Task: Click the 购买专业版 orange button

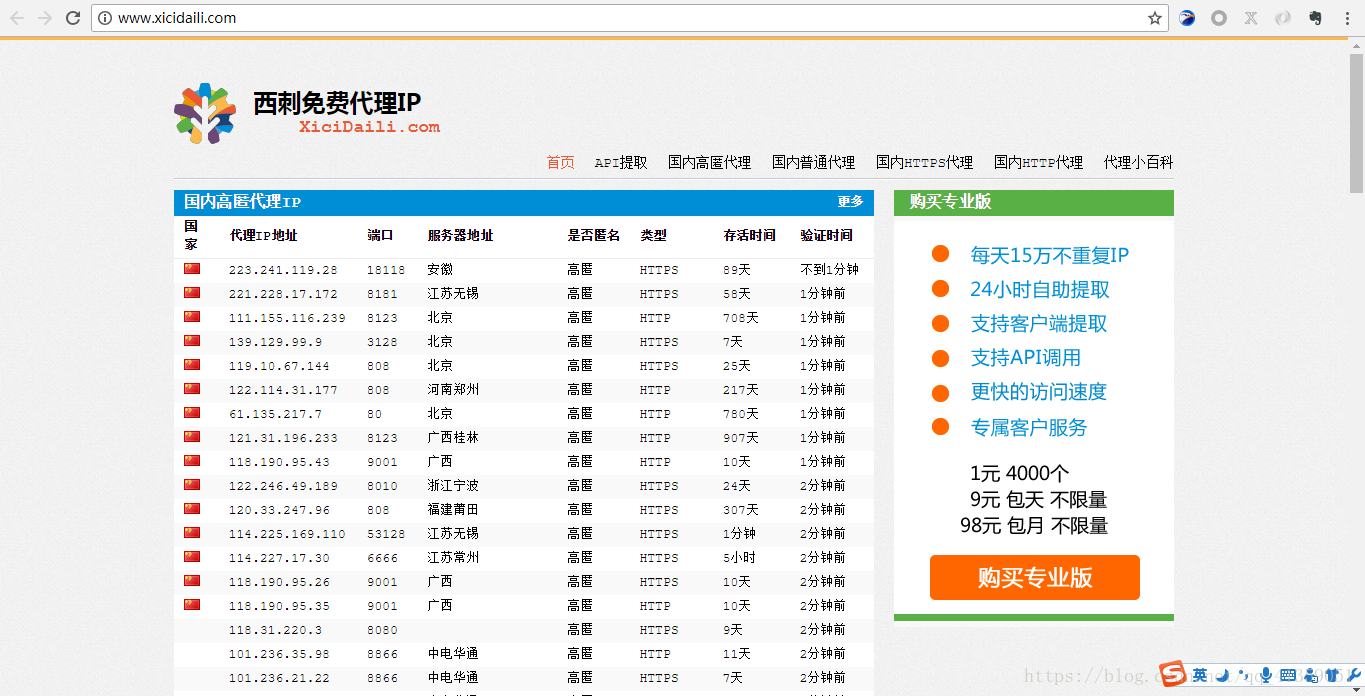Action: tap(1034, 577)
